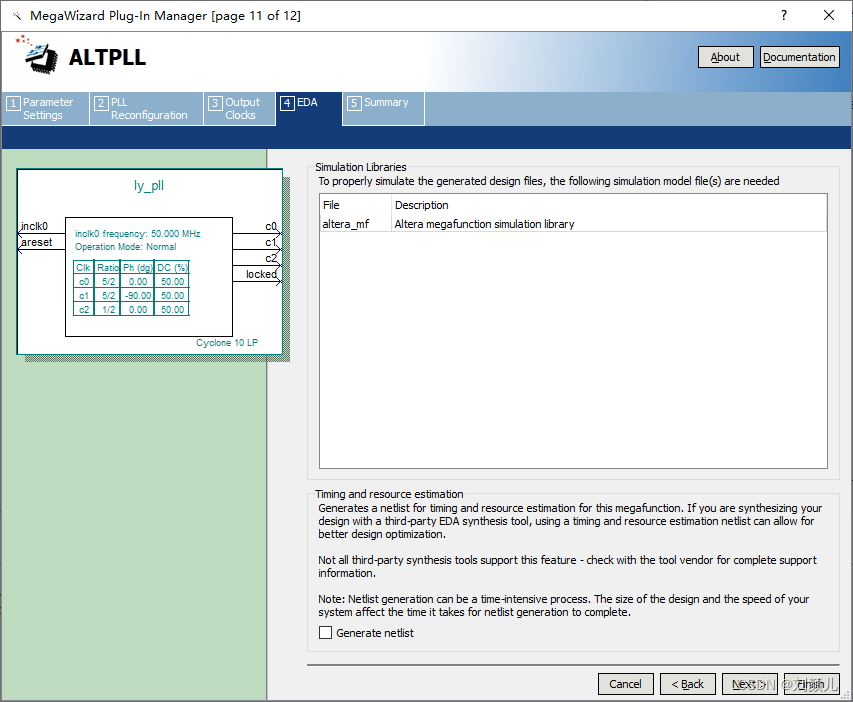The width and height of the screenshot is (853, 702).
Task: Click the areset input port label
Action: pos(36,242)
